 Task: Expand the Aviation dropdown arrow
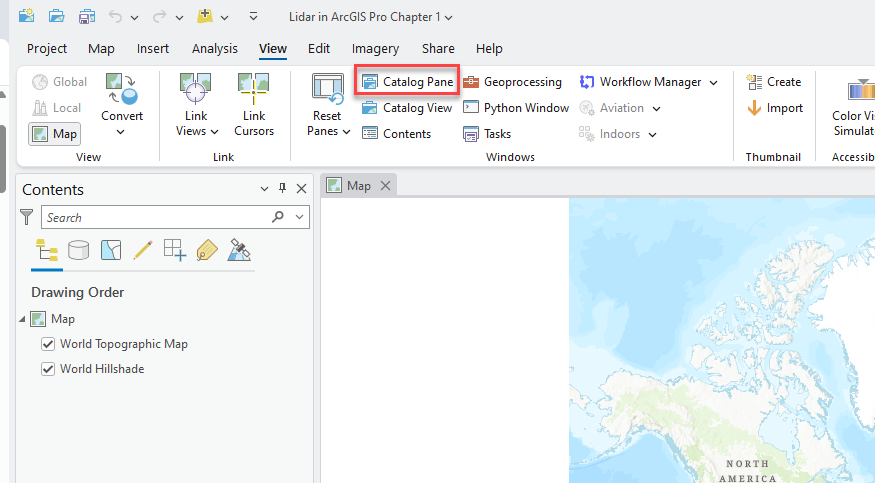coord(656,109)
